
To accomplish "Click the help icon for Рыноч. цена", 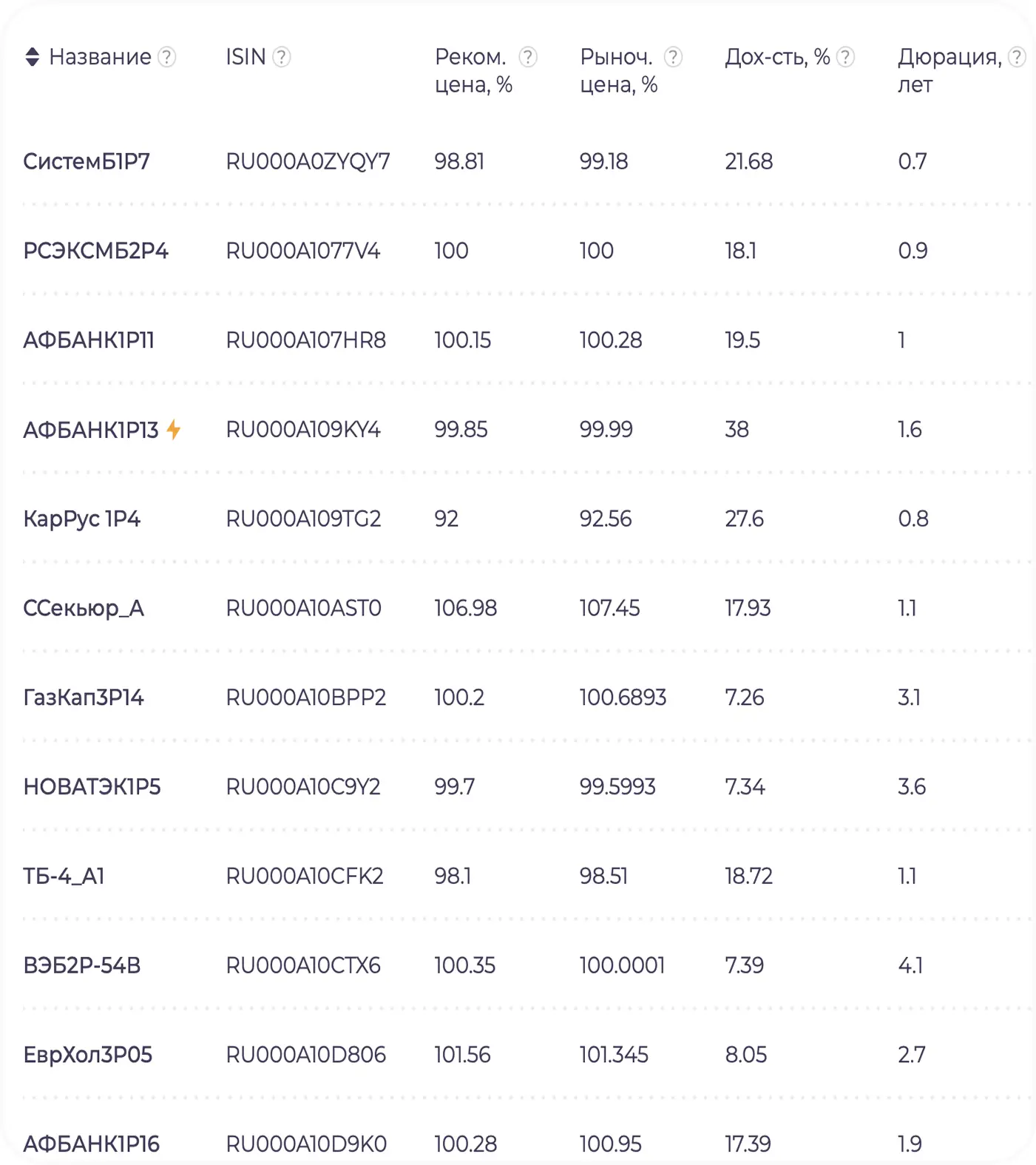I will click(673, 57).
